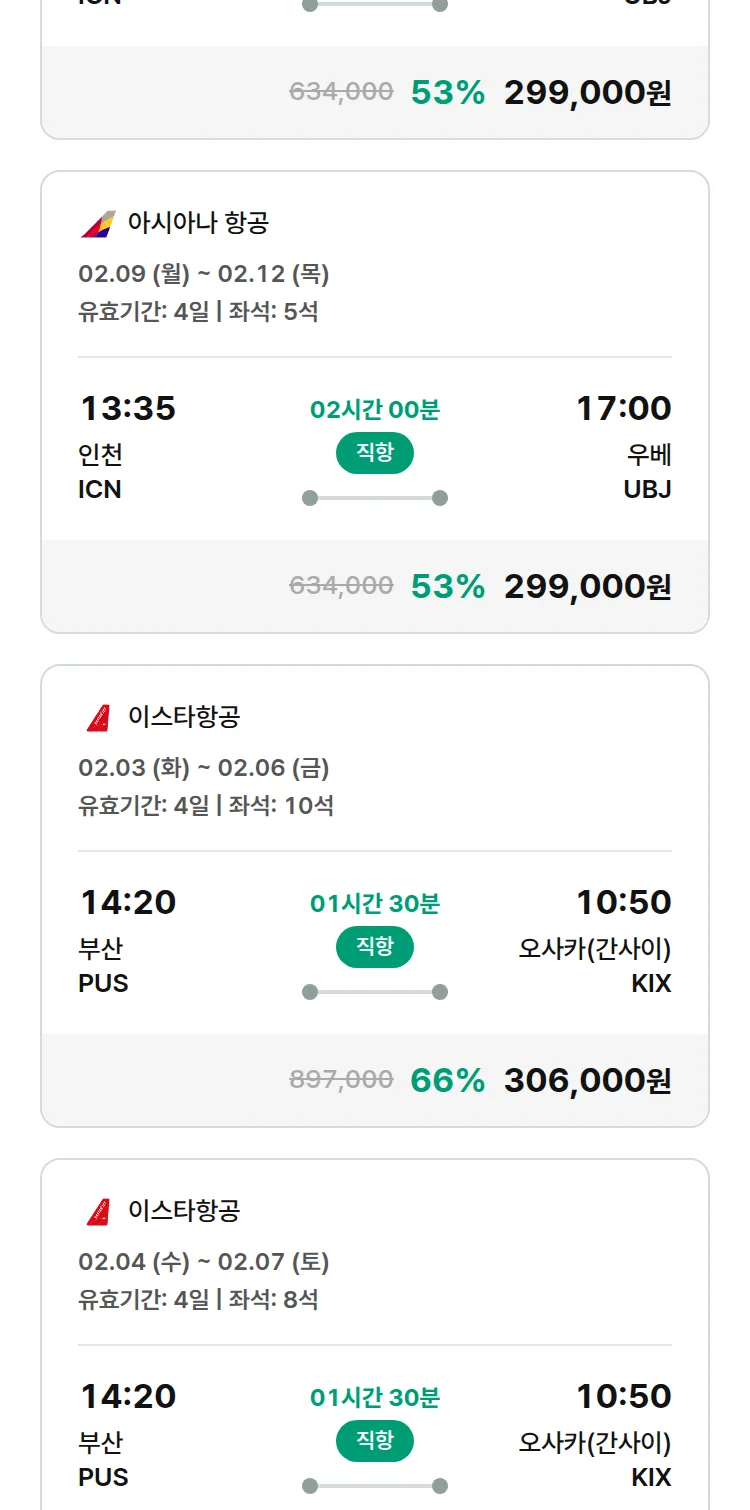The width and height of the screenshot is (750, 1510).
Task: Click the 직항 badge on Incheon–Ube 13:35 flight
Action: pyautogui.click(x=375, y=453)
